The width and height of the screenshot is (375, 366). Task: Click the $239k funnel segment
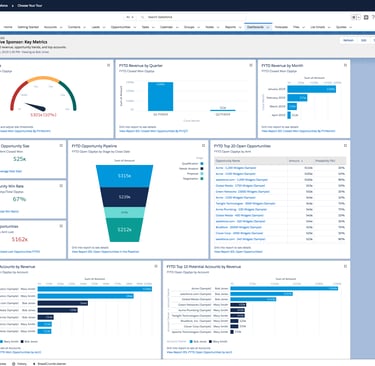[124, 197]
